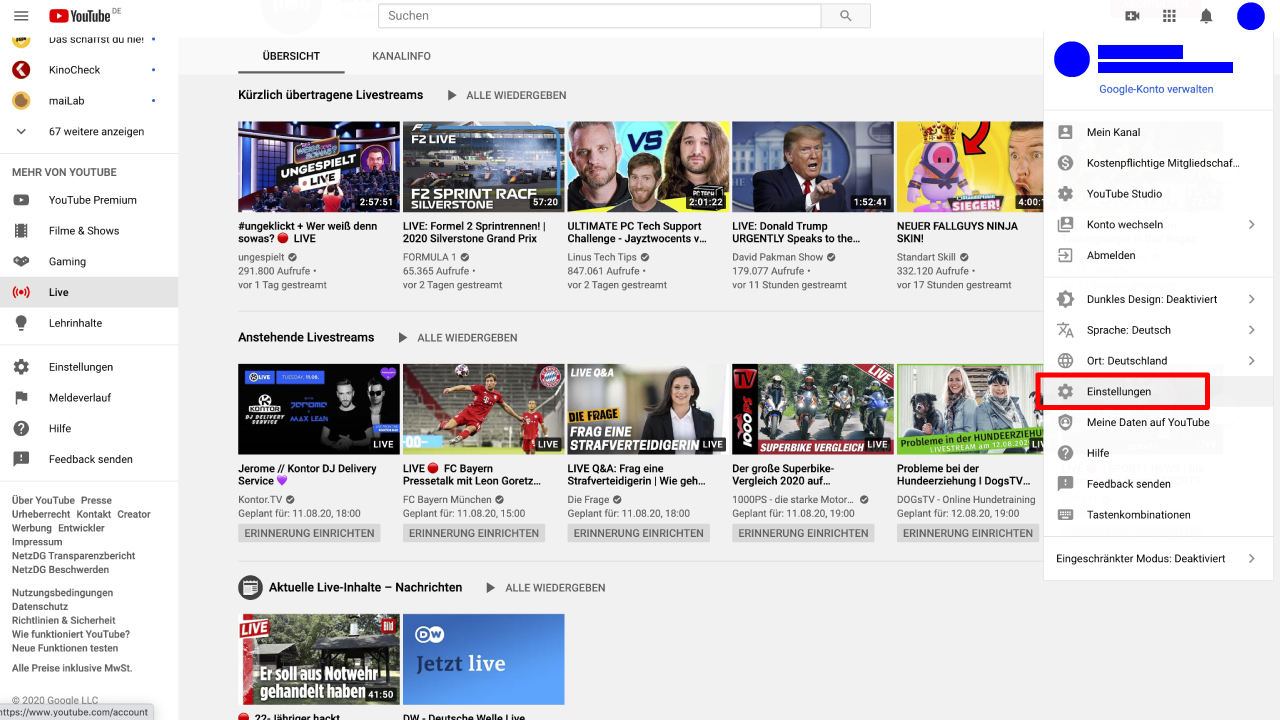Click the Linus Tech Tips channel name
Viewport: 1280px width, 720px height.
602,257
